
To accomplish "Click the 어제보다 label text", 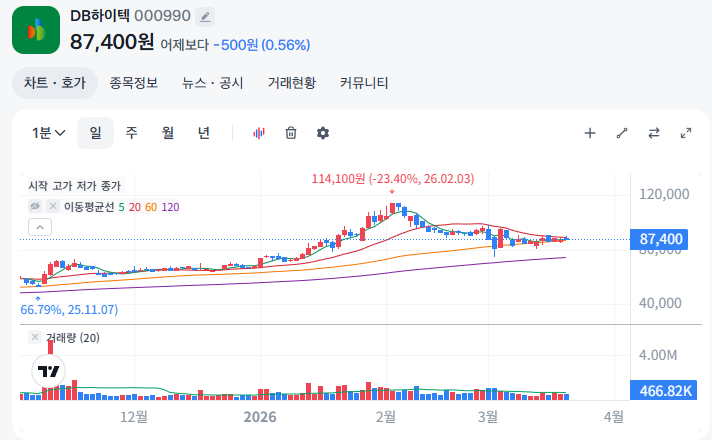I will point(184,45).
